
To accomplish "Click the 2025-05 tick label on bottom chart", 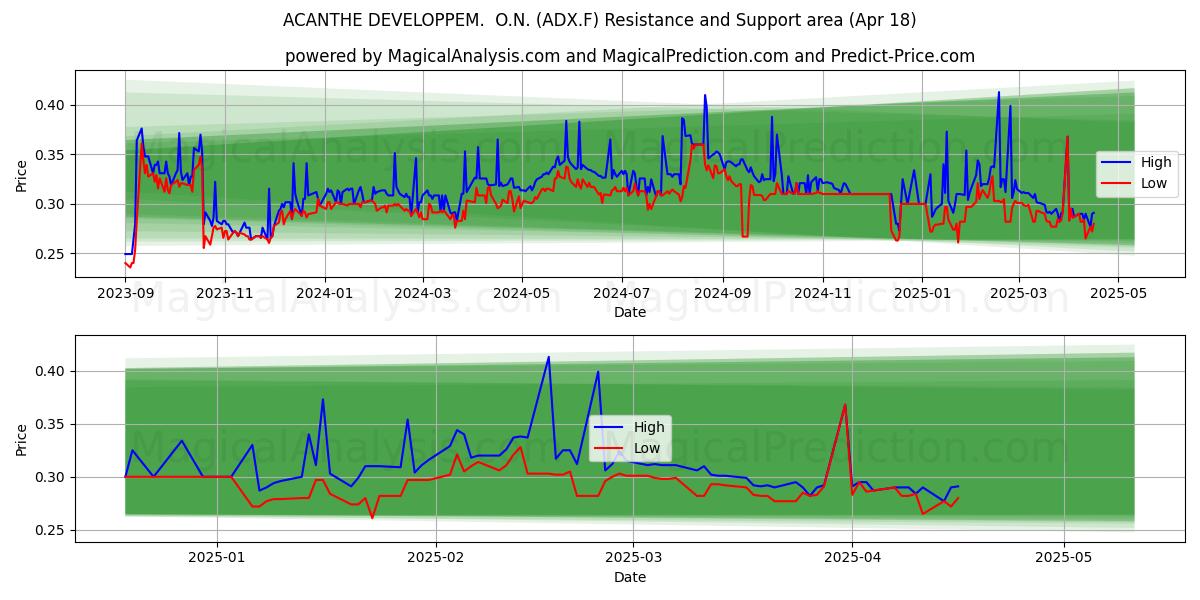I will pyautogui.click(x=1064, y=559).
